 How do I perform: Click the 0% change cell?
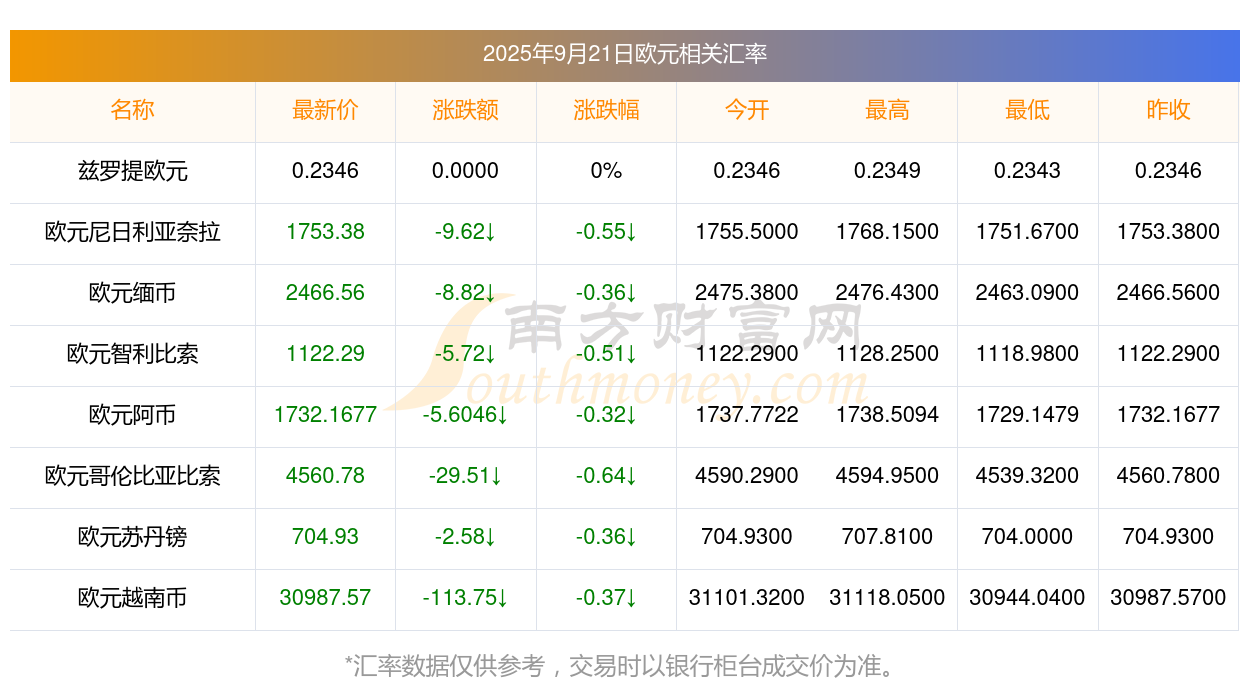tap(606, 171)
